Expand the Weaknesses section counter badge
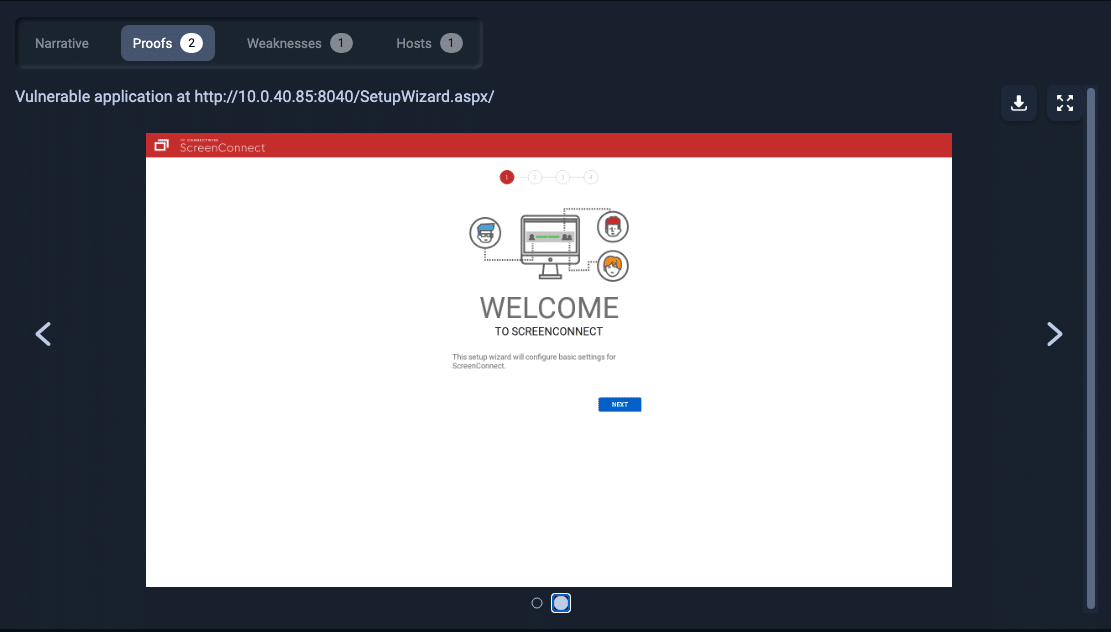The height and width of the screenshot is (632, 1111). [x=341, y=43]
